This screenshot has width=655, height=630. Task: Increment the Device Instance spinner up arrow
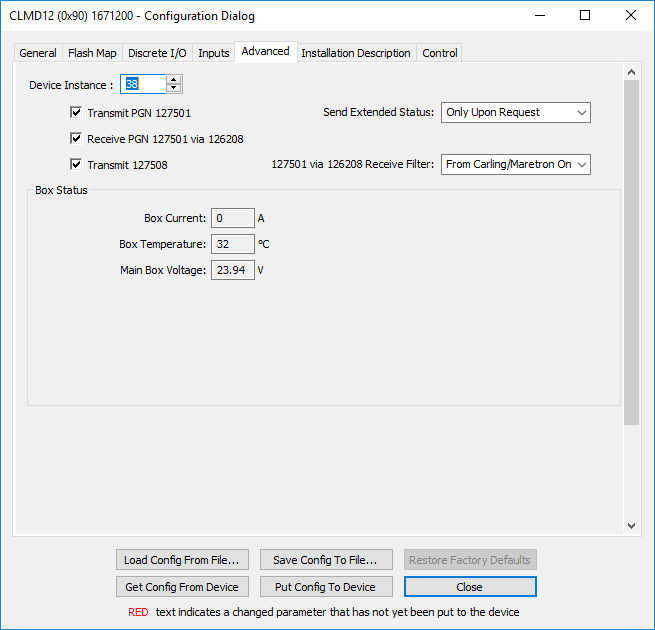[x=174, y=80]
